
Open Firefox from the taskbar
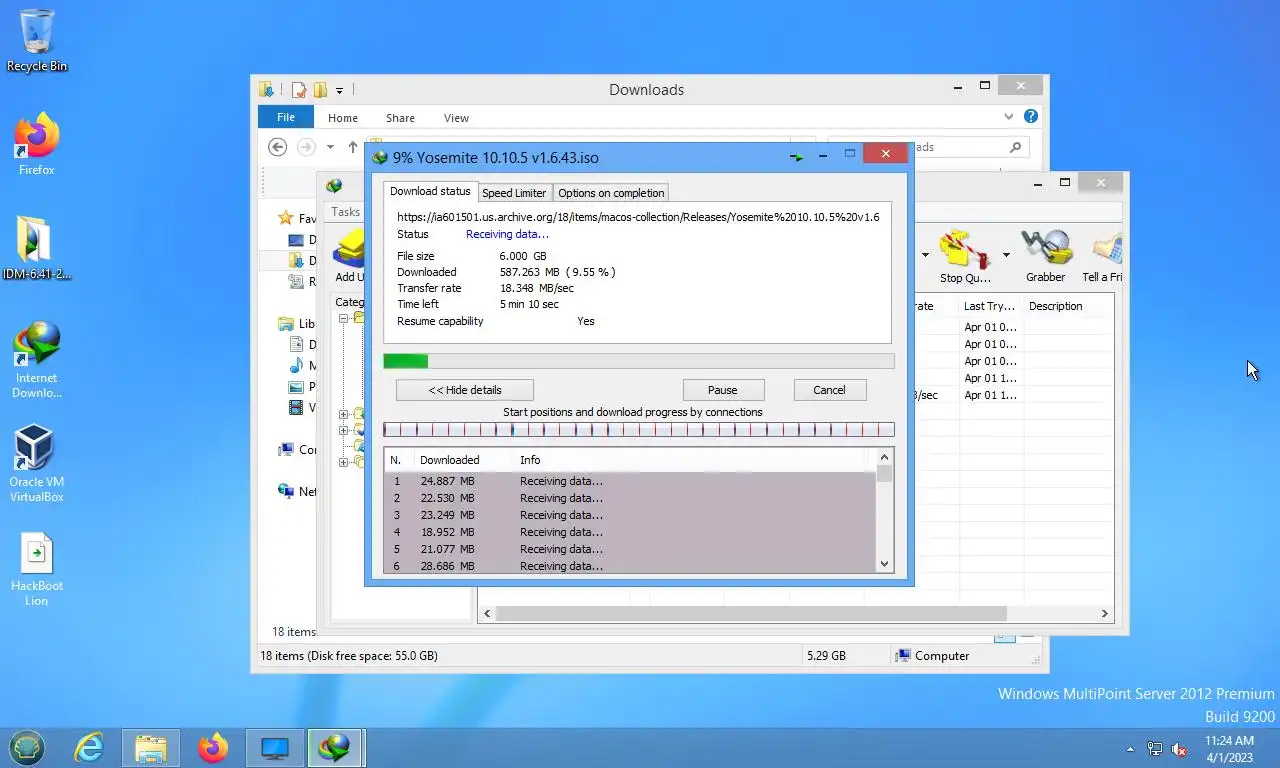[212, 748]
